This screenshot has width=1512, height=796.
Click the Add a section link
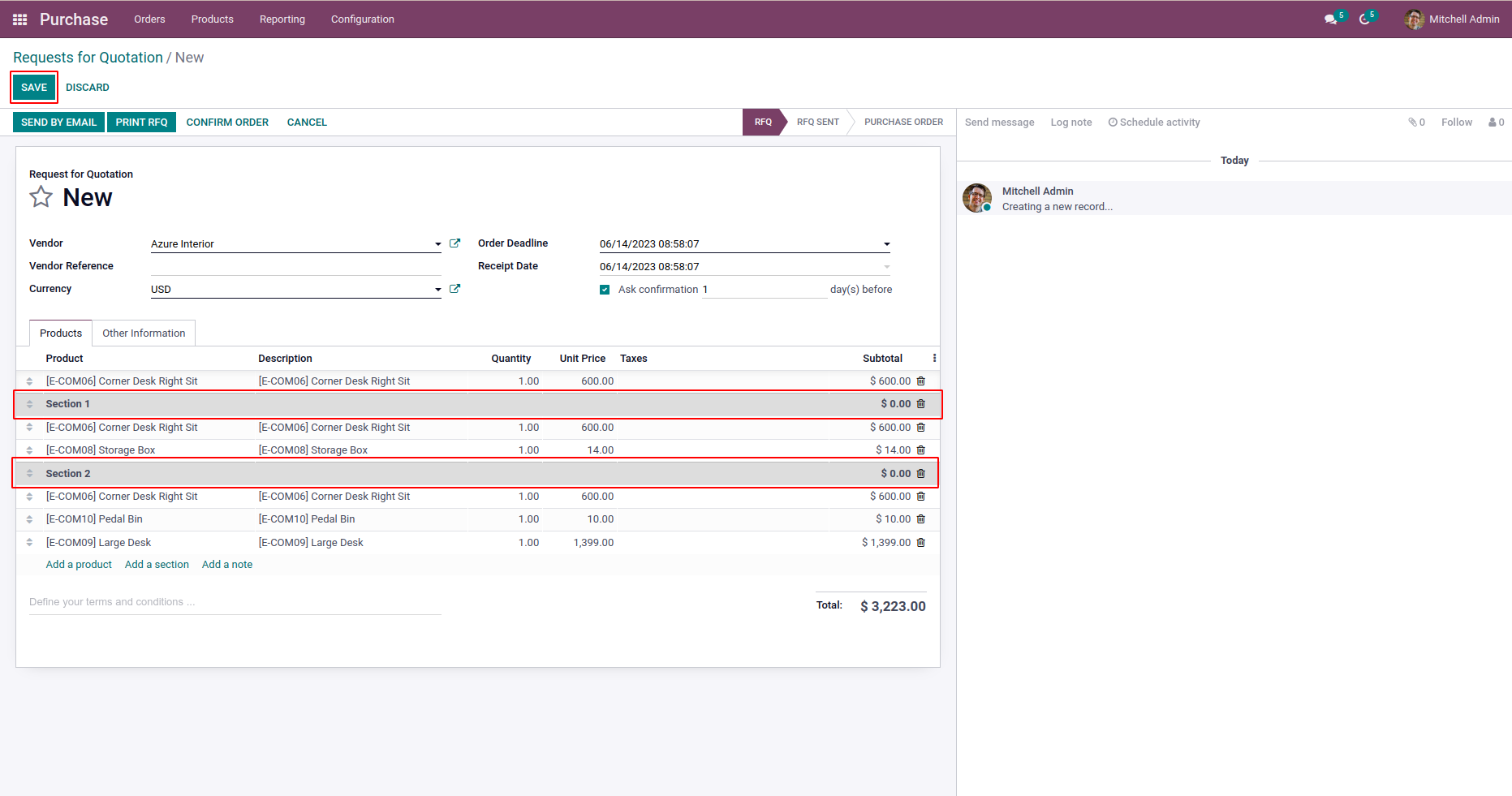point(157,565)
